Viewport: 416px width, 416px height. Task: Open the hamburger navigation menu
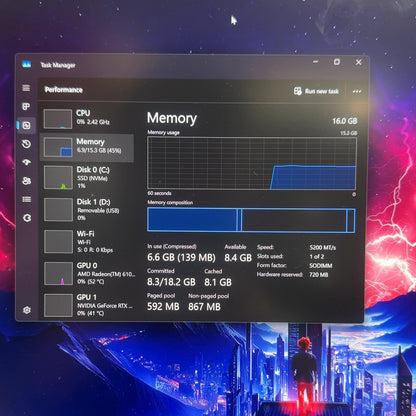click(x=26, y=88)
